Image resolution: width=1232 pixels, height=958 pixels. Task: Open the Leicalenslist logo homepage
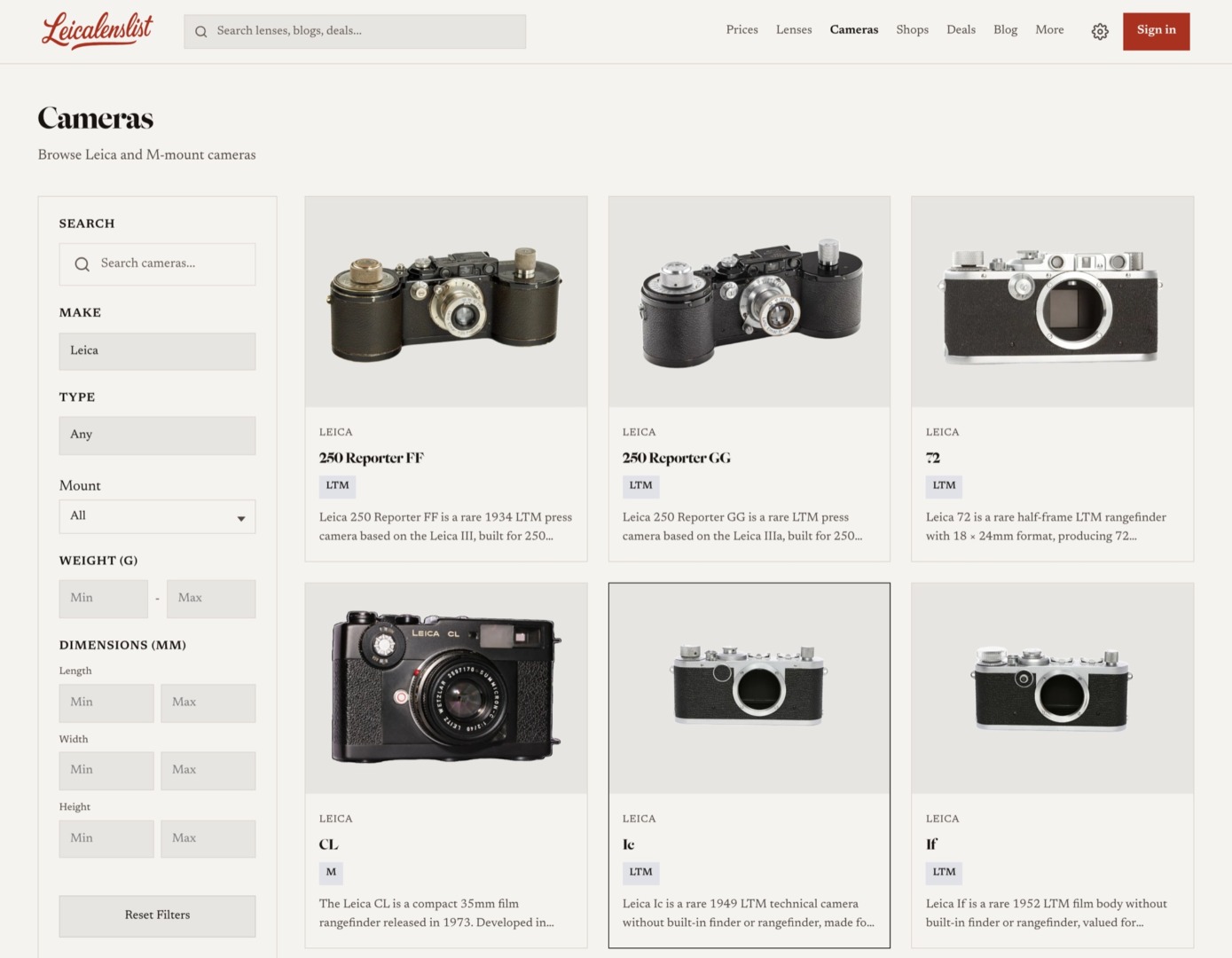[x=97, y=30]
